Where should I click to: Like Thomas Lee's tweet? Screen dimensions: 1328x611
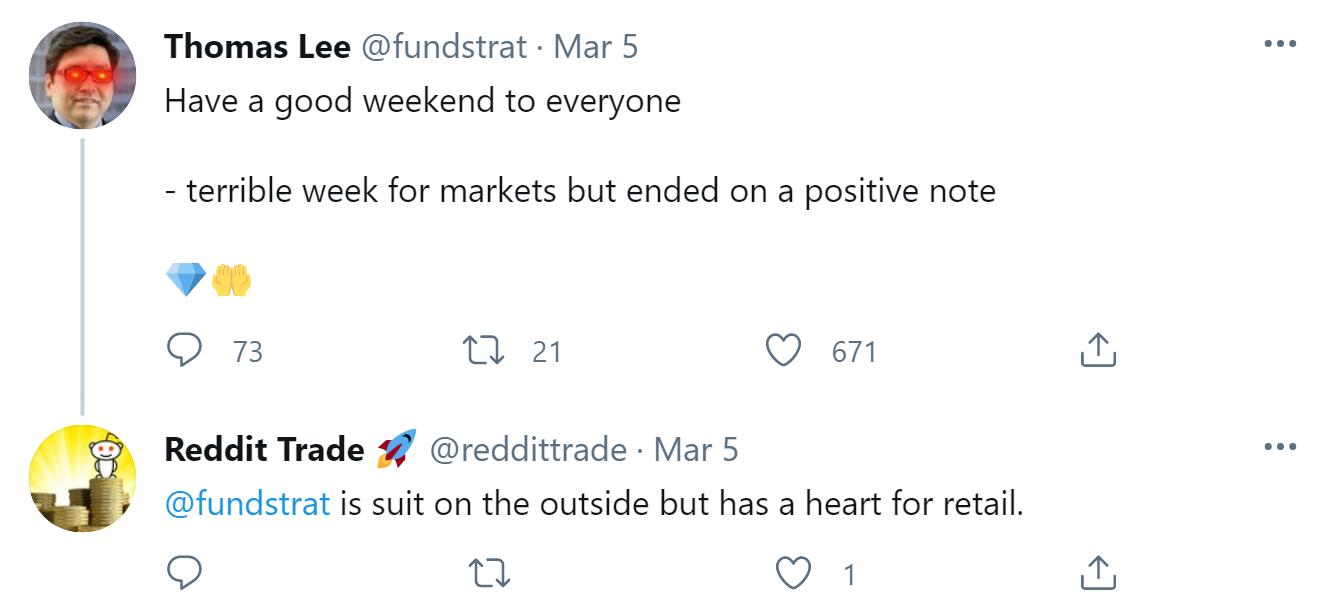(783, 350)
